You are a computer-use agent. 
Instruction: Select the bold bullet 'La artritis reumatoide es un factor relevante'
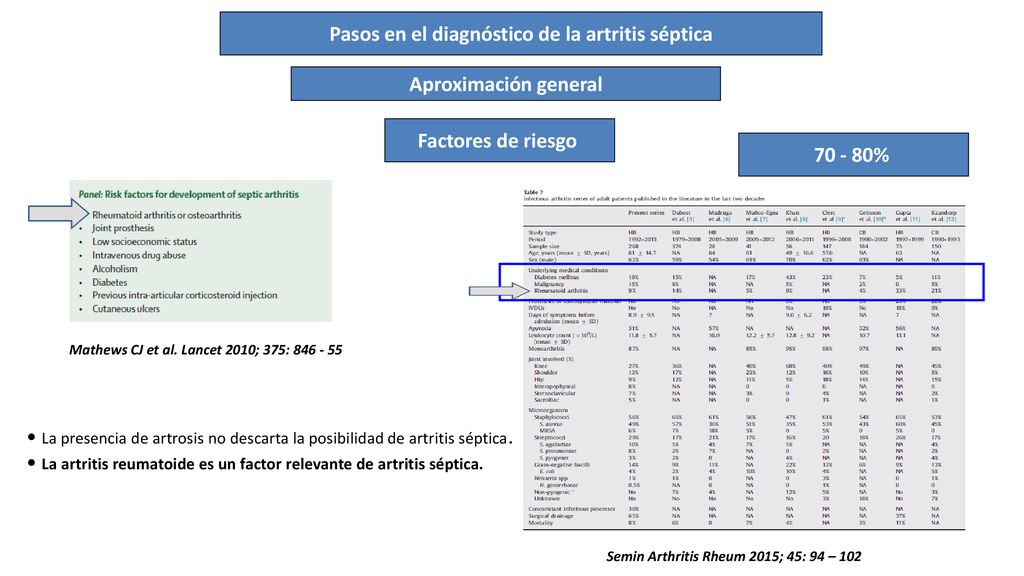pyautogui.click(x=262, y=464)
